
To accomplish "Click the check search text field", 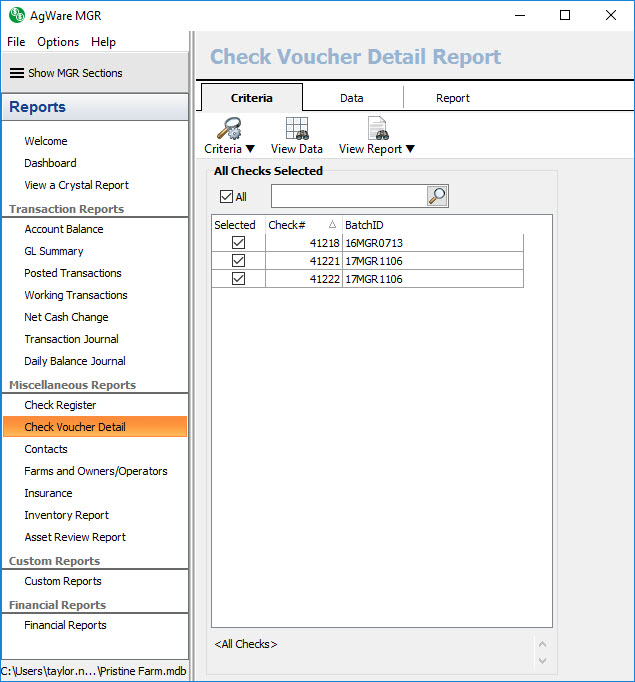I will (x=348, y=196).
